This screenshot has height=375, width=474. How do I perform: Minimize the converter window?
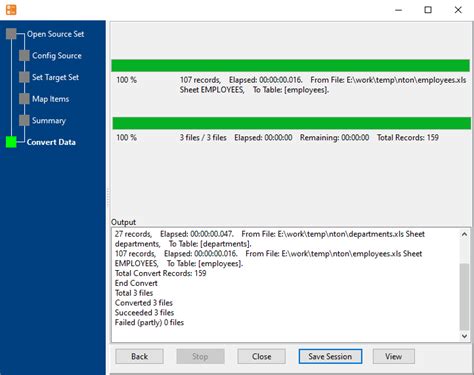coord(398,10)
